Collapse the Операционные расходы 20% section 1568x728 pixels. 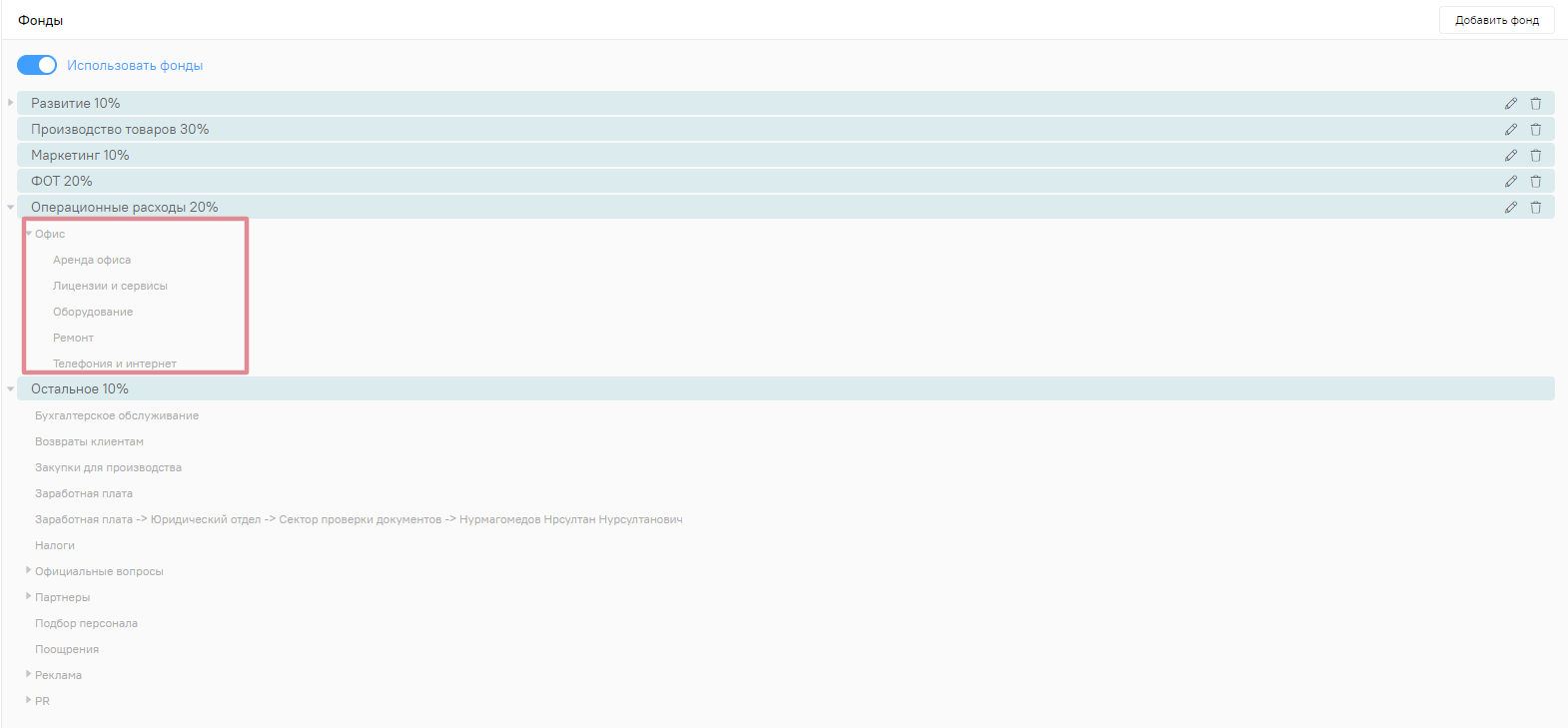coord(10,208)
